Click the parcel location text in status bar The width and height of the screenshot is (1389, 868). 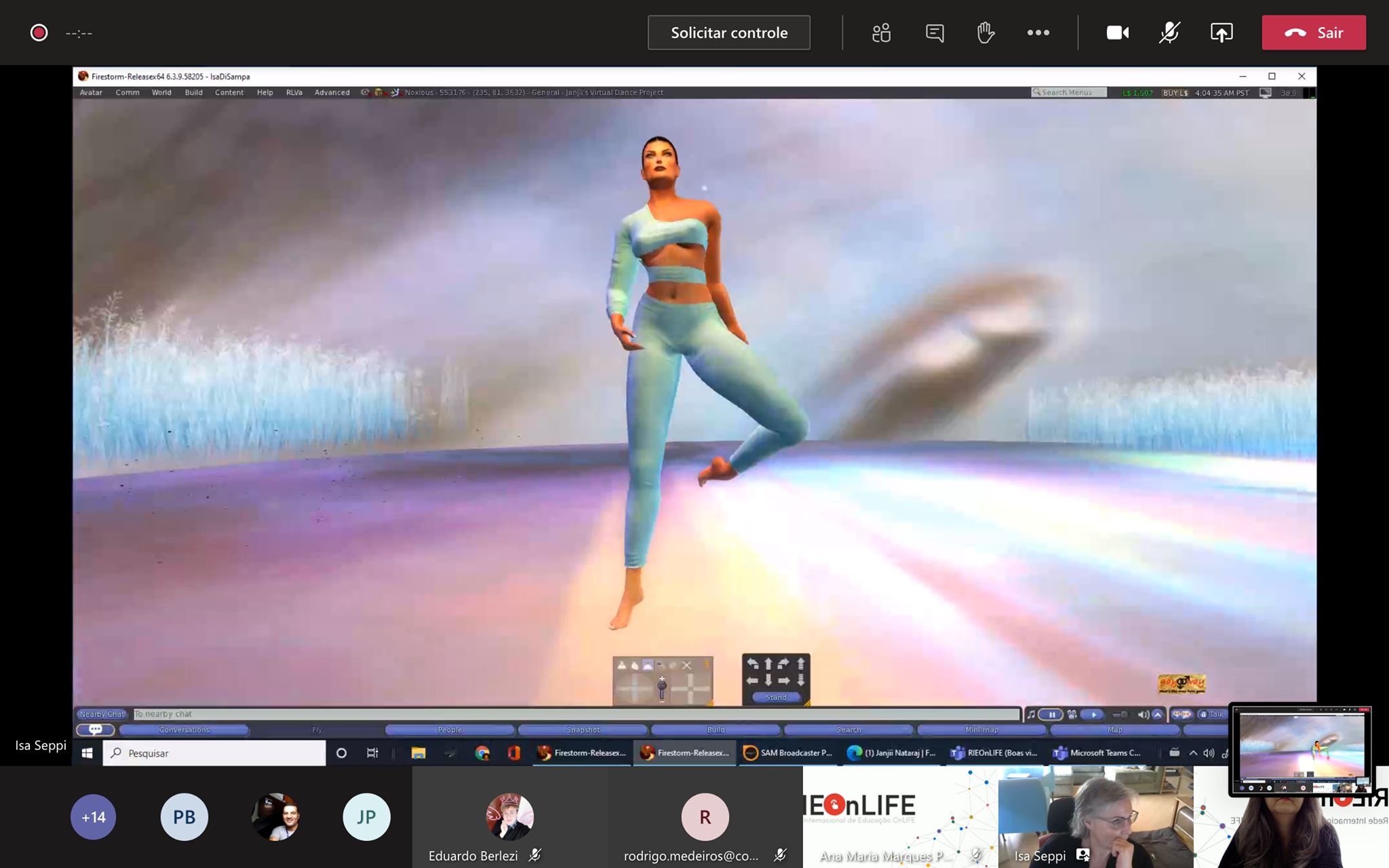coord(534,92)
